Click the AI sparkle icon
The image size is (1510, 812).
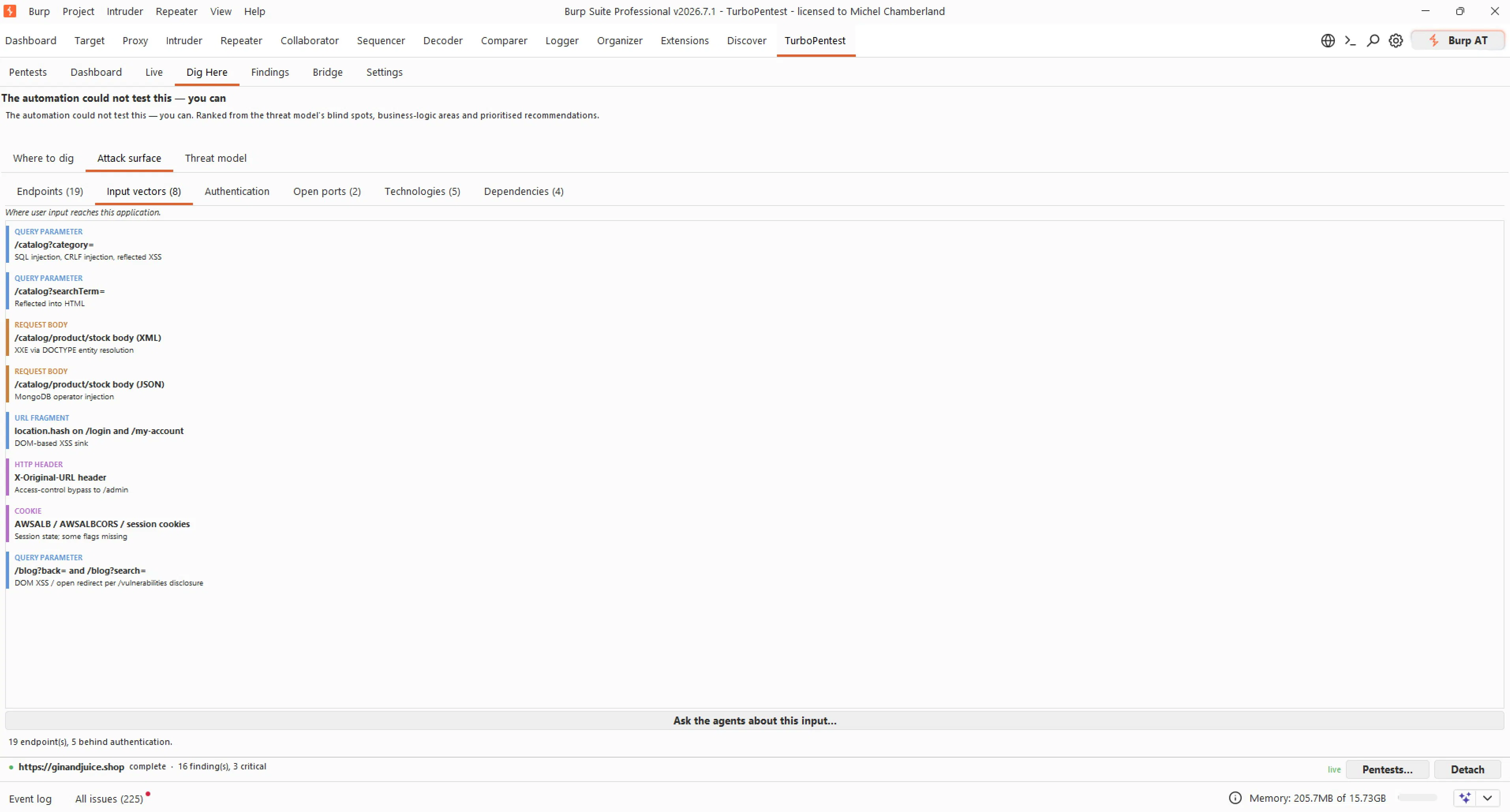click(1465, 798)
